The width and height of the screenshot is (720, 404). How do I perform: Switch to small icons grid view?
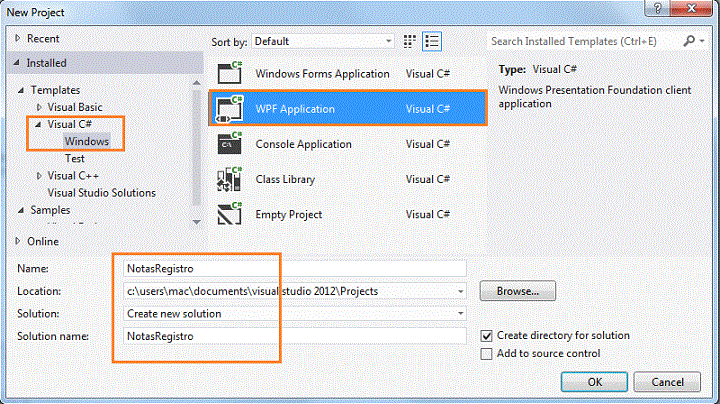[x=410, y=41]
